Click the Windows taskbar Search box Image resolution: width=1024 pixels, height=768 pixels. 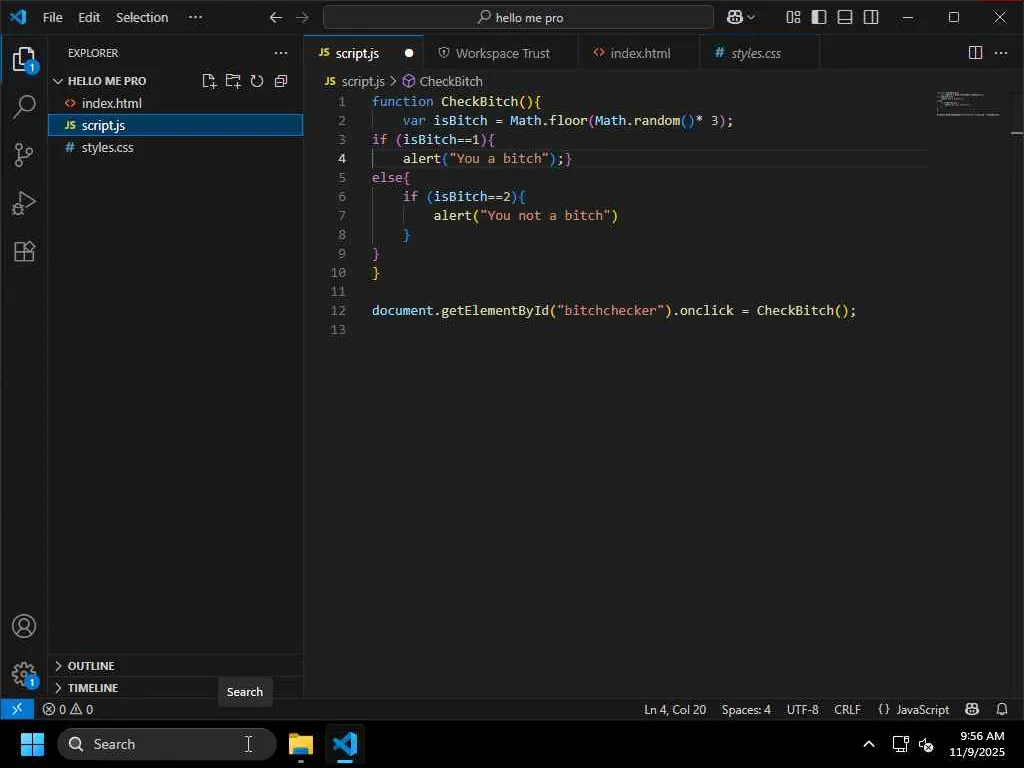(166, 744)
